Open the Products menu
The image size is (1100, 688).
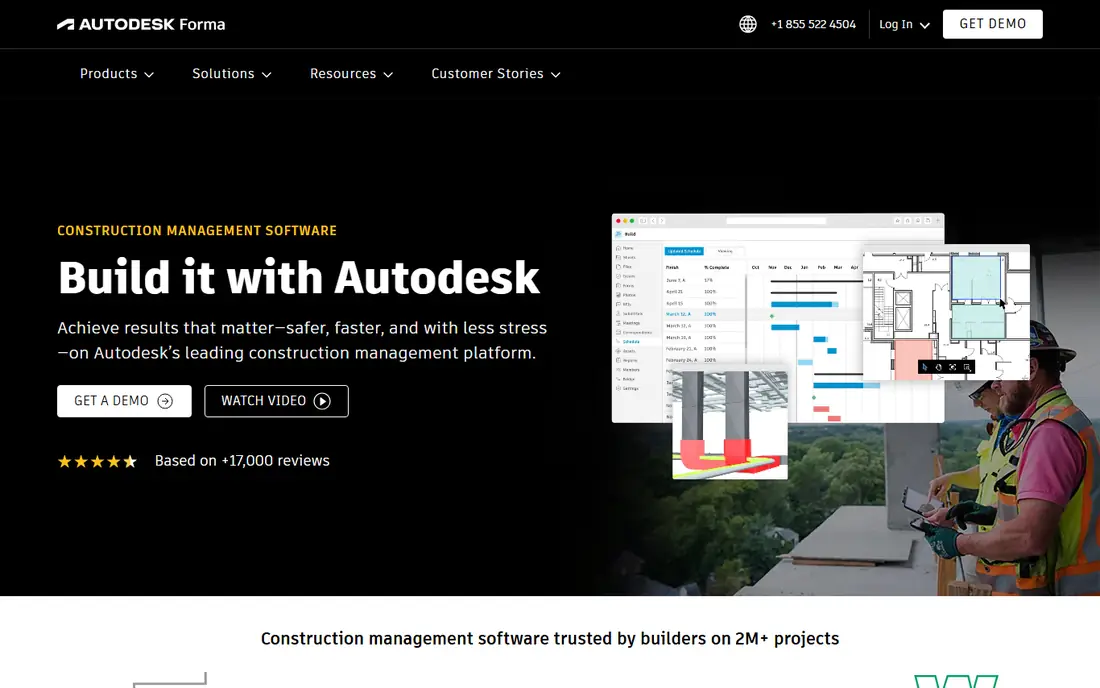point(116,74)
